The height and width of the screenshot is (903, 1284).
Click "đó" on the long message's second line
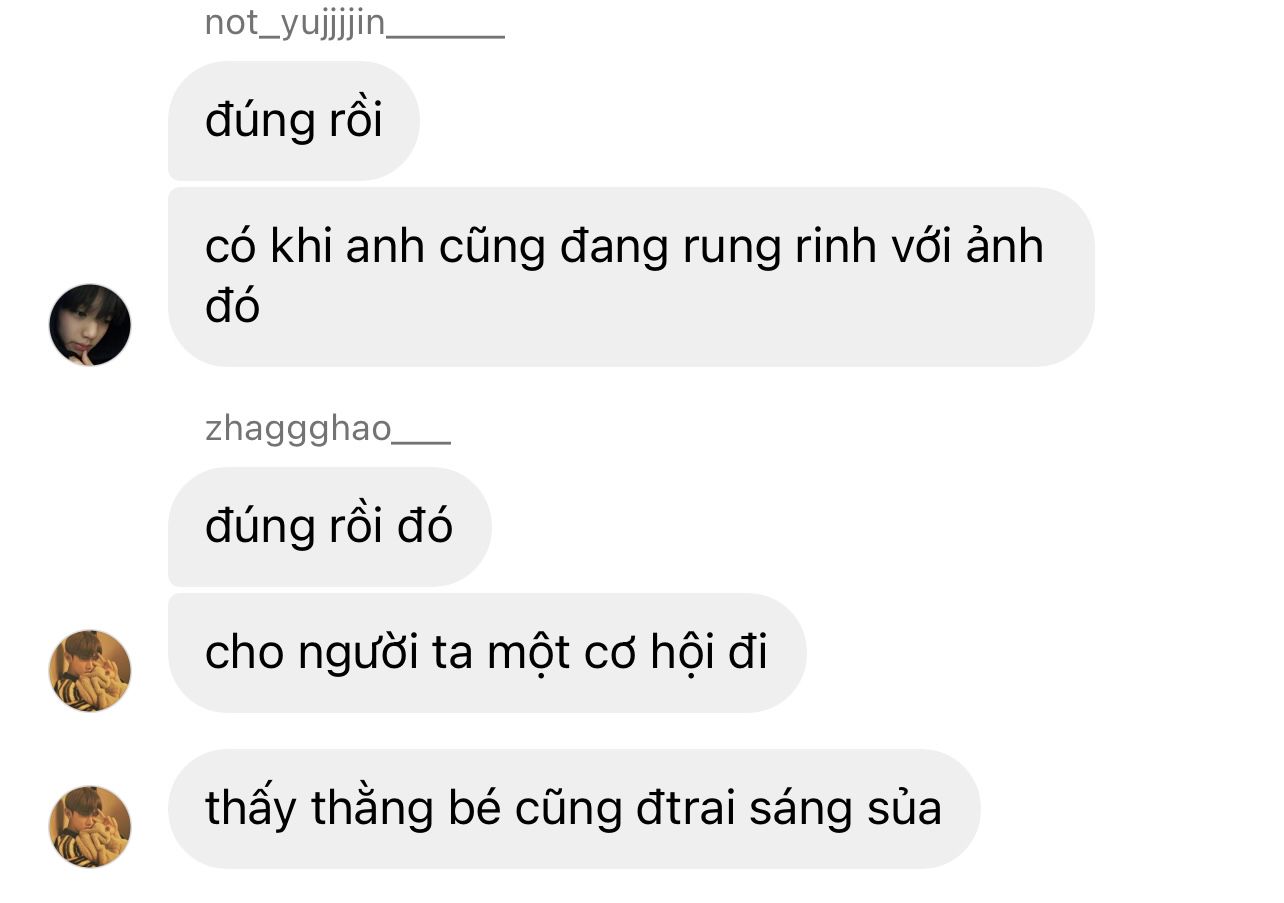pos(232,304)
